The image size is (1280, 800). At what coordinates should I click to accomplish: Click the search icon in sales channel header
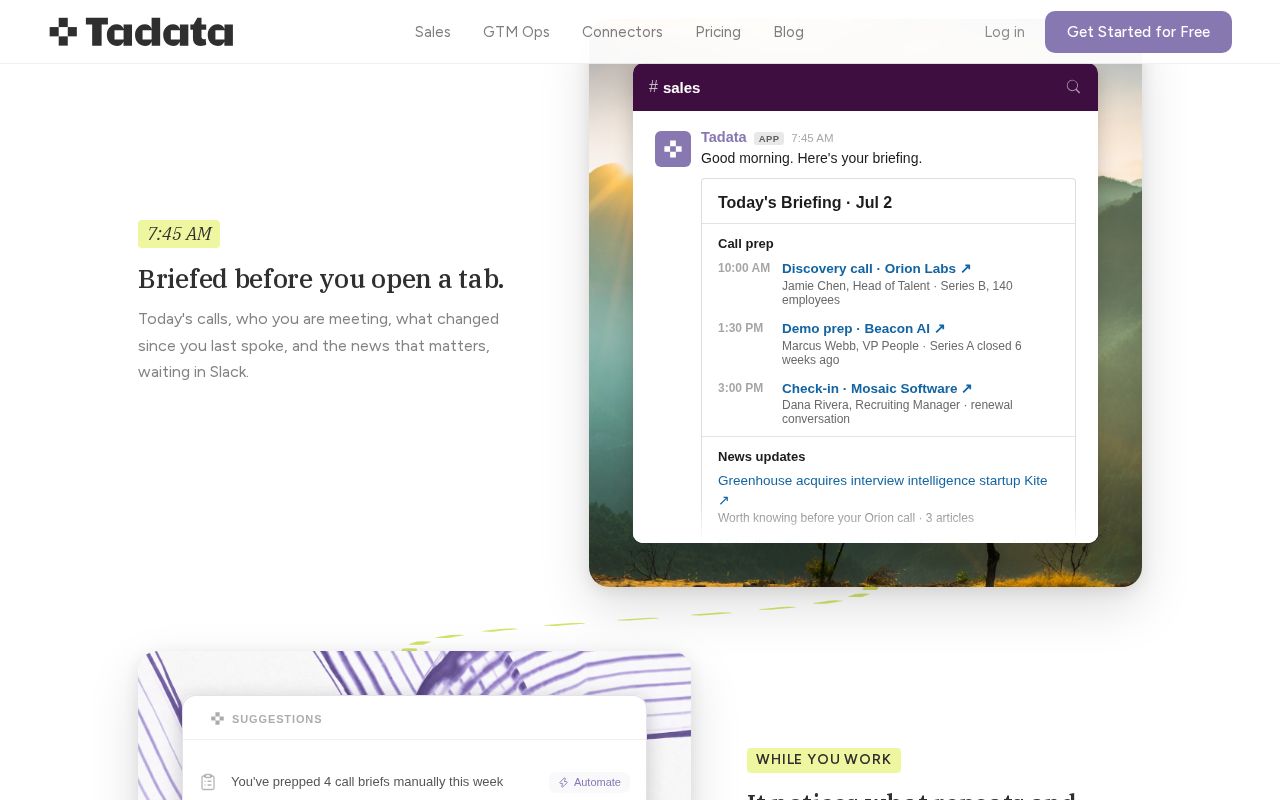coord(1073,87)
